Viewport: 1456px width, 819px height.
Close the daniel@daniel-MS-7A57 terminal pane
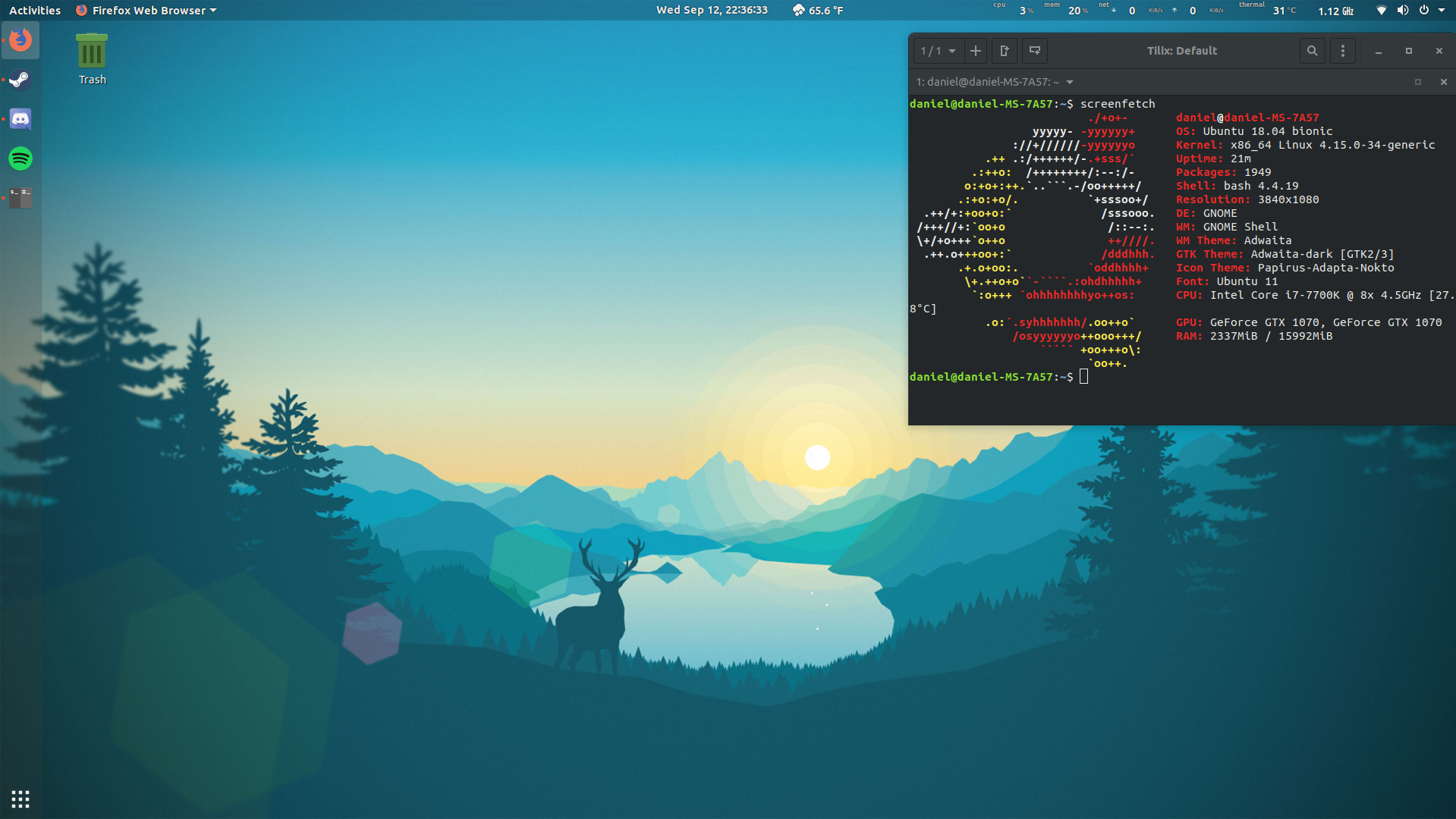[1444, 82]
